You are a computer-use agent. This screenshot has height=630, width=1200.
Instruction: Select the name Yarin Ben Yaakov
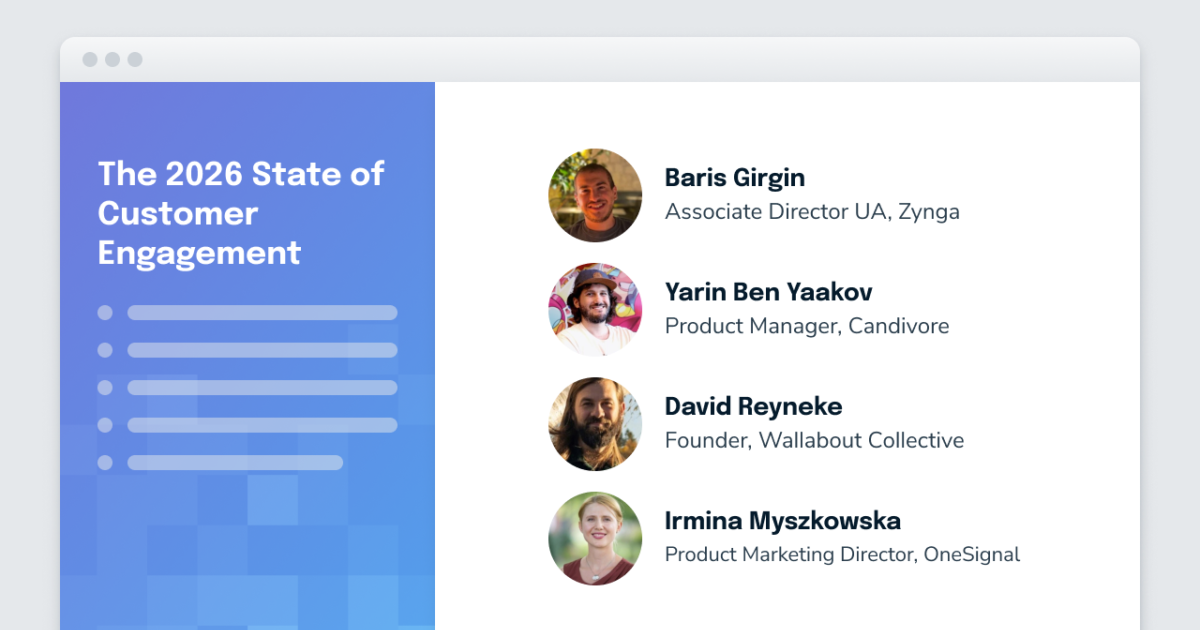pyautogui.click(x=769, y=292)
